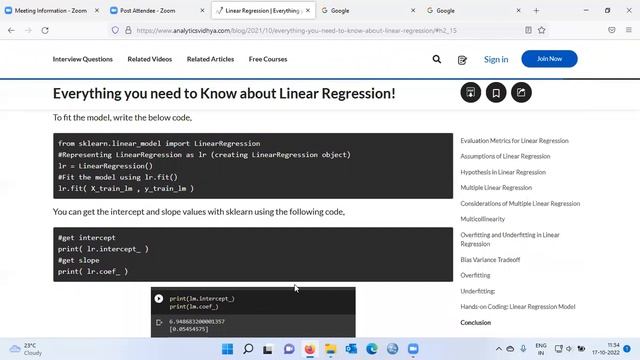This screenshot has width=640, height=360.
Task: Click the round share article icon
Action: (521, 93)
